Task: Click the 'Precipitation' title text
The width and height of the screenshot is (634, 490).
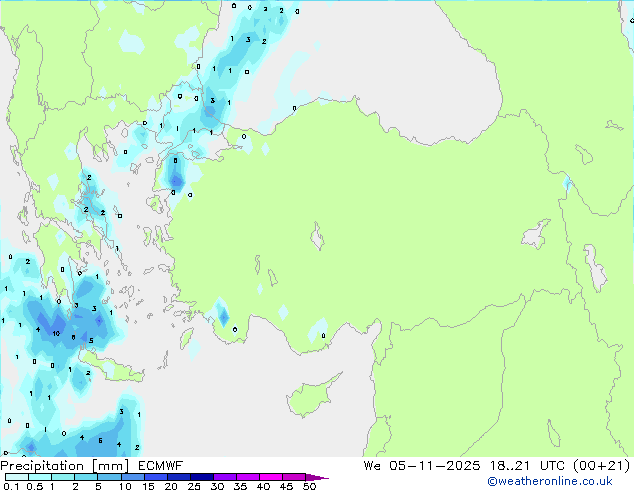Action: (42, 466)
